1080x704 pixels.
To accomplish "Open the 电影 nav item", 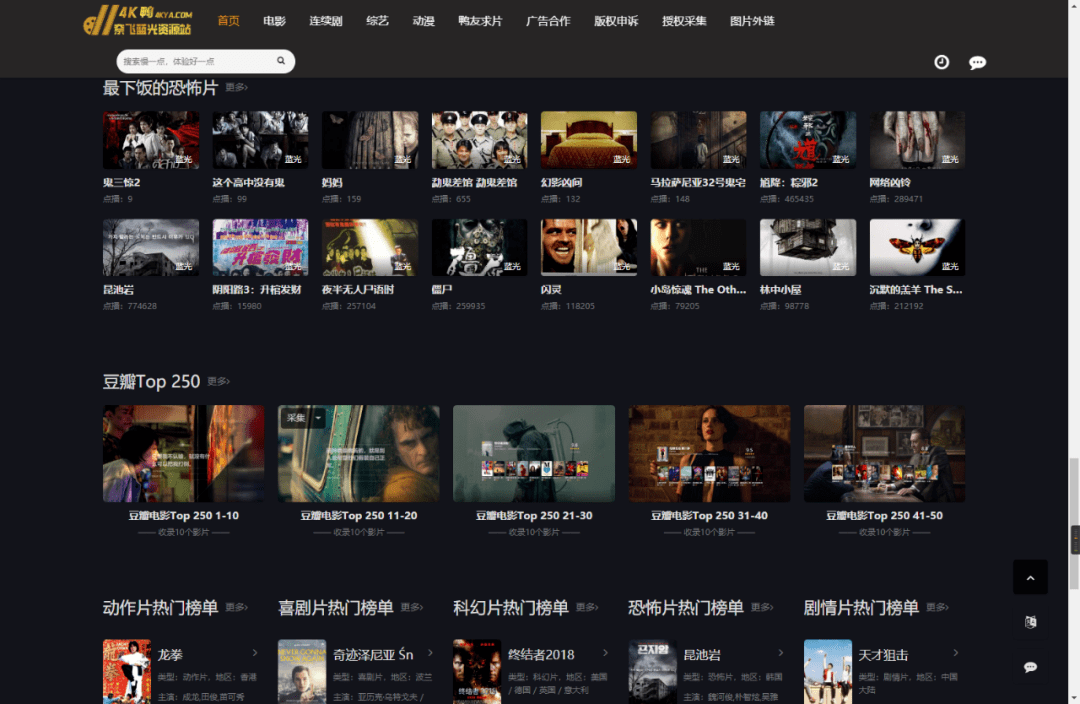I will pos(274,21).
